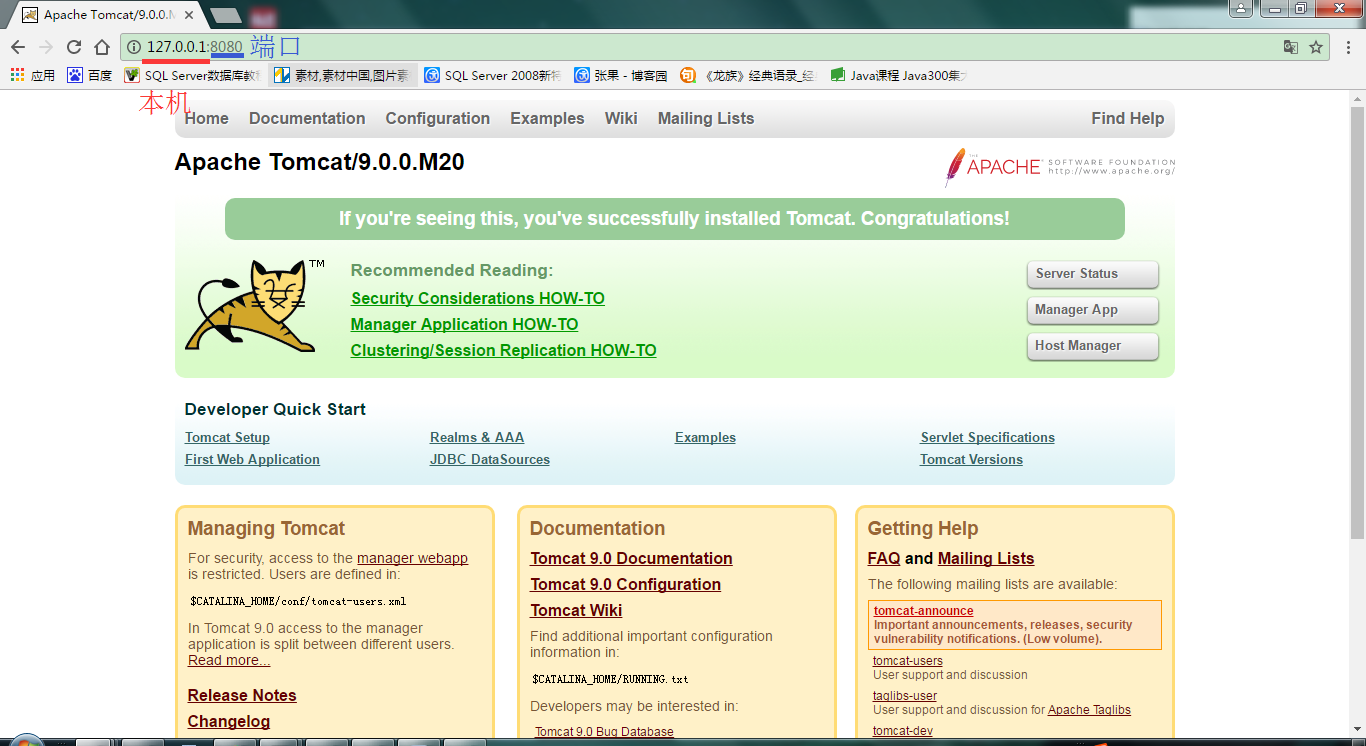1366x746 pixels.
Task: Open Mailing Lists link in Getting Help
Action: (986, 558)
